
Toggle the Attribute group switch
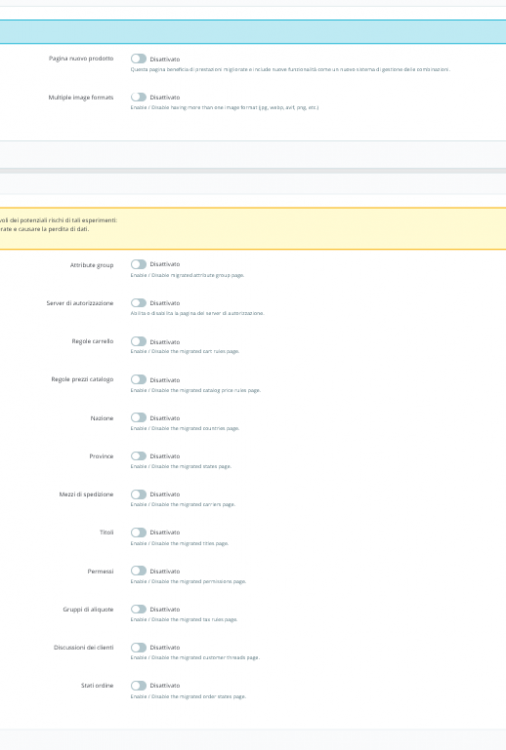[x=139, y=265]
